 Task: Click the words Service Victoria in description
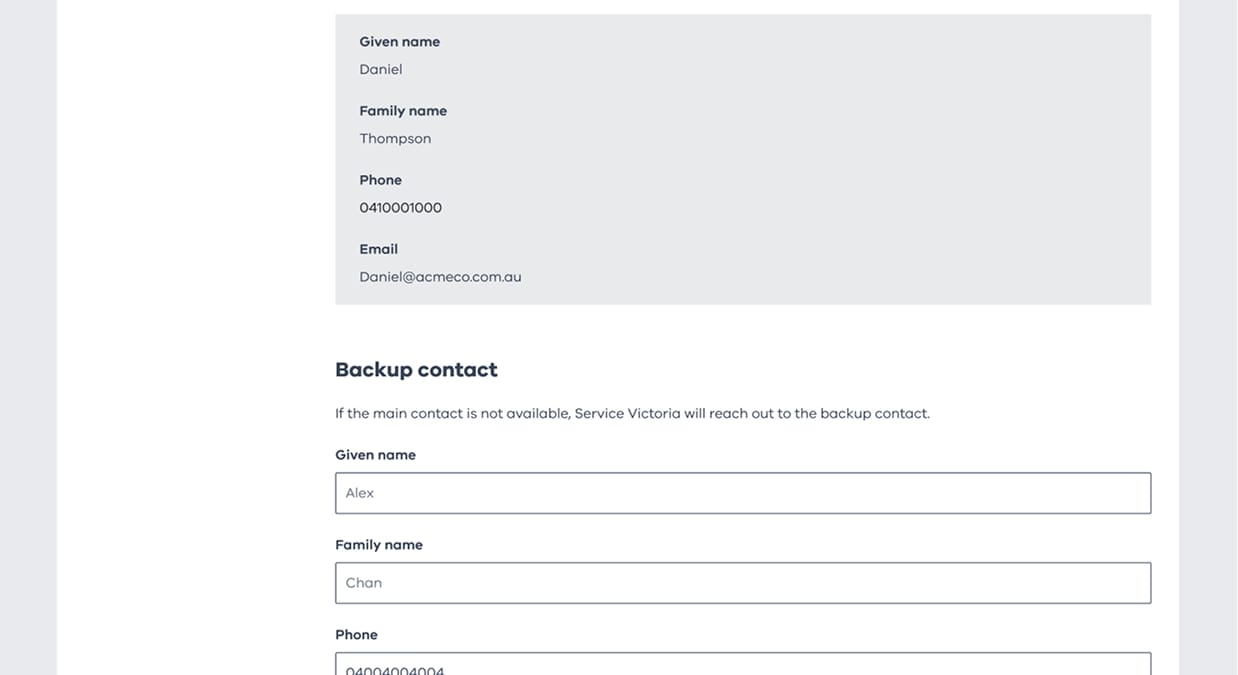pos(627,413)
